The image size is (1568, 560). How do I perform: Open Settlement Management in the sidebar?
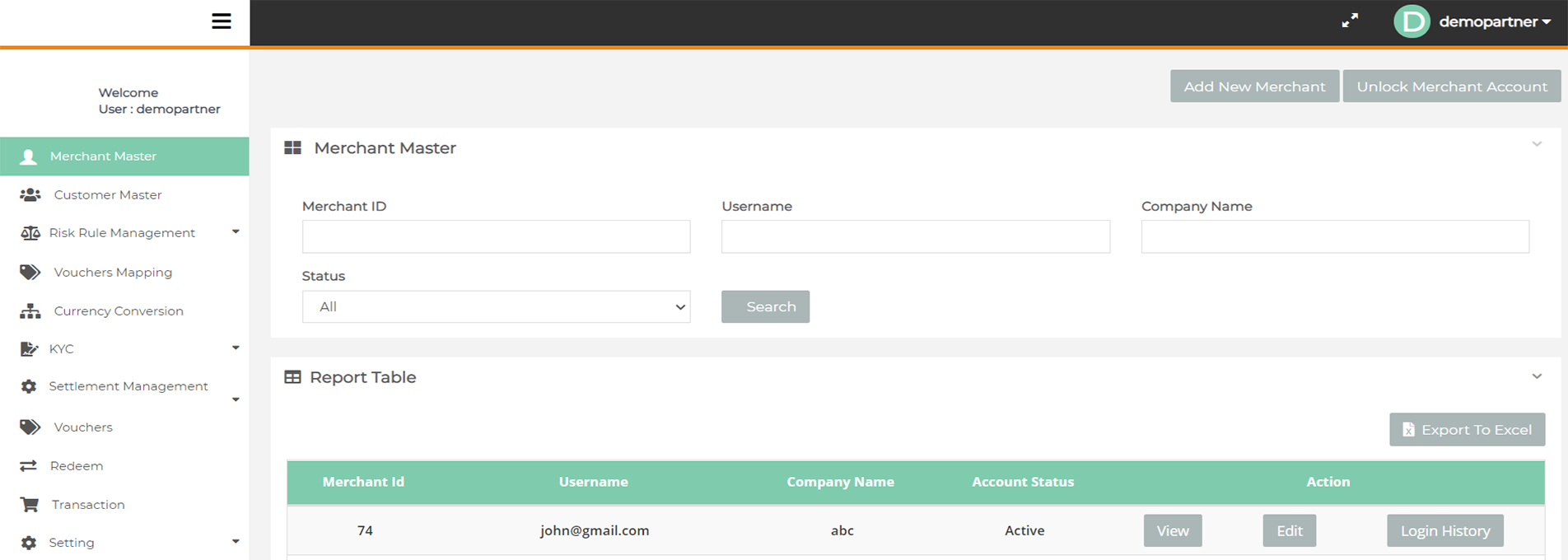[128, 386]
